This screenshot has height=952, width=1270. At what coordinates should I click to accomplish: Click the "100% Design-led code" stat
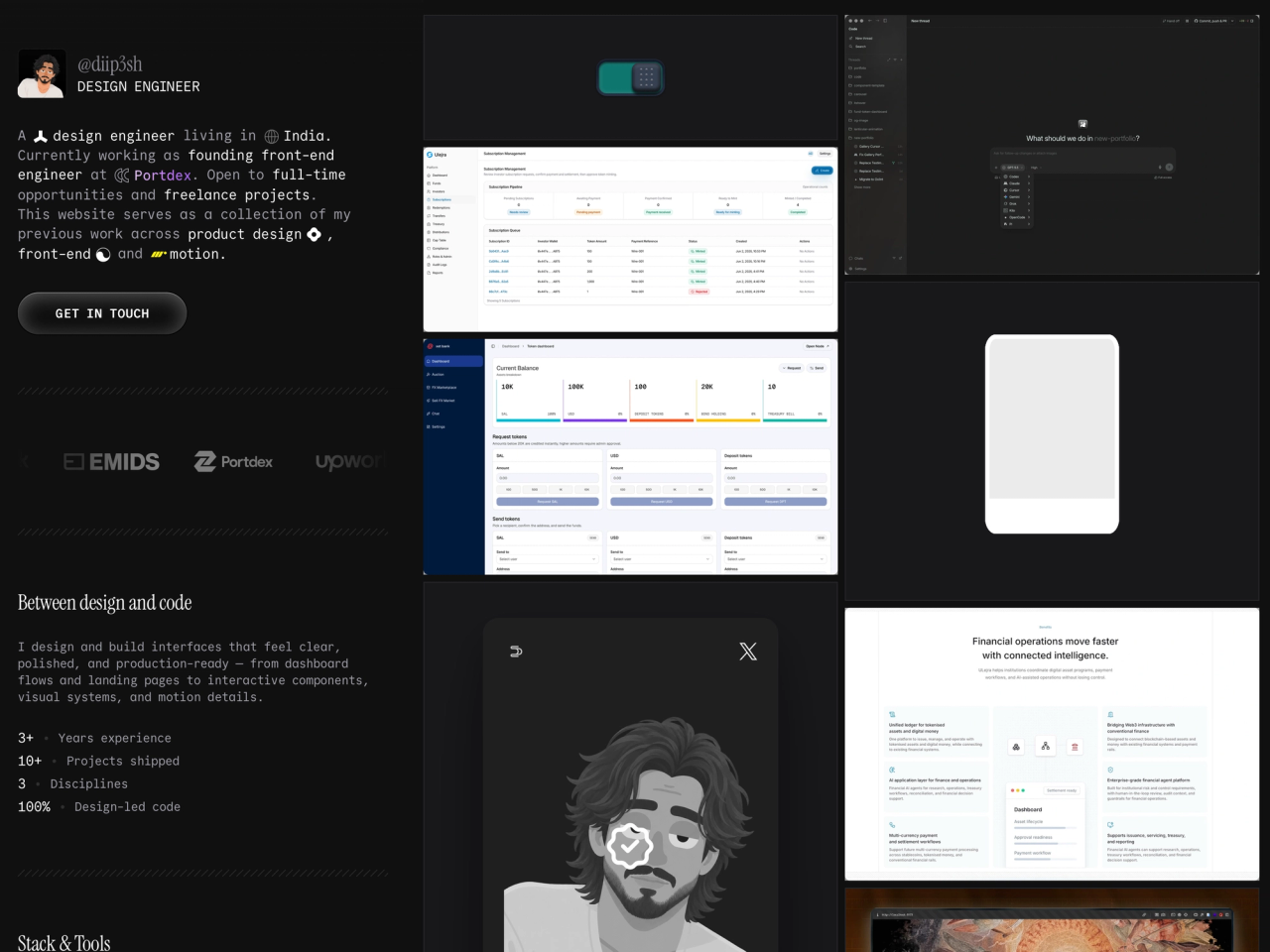click(99, 806)
